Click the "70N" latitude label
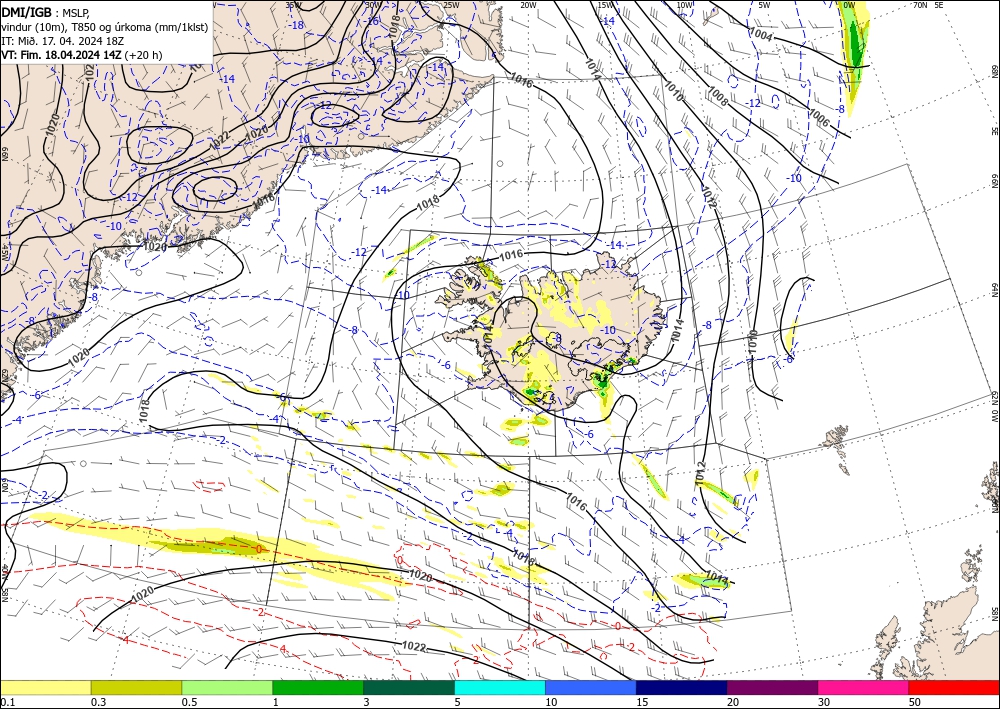This screenshot has height=709, width=1000. [x=920, y=5]
